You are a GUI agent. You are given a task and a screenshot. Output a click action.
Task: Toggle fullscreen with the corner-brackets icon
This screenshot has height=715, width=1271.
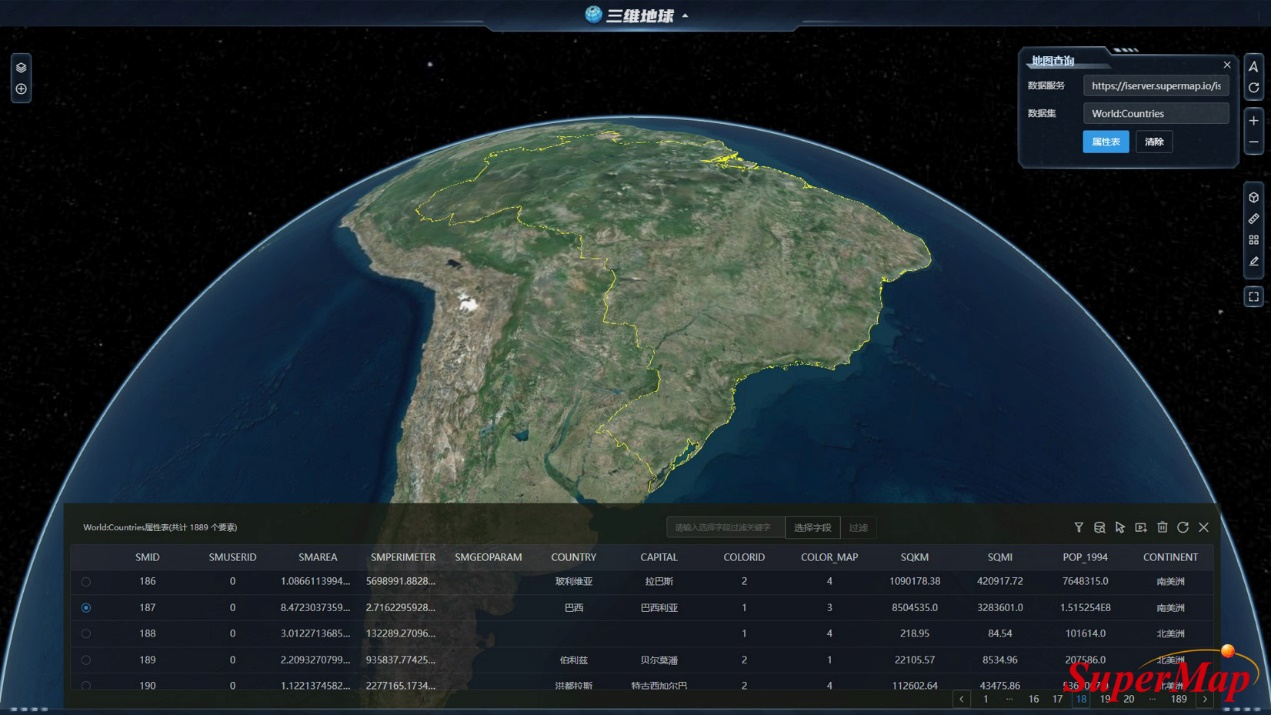1253,297
